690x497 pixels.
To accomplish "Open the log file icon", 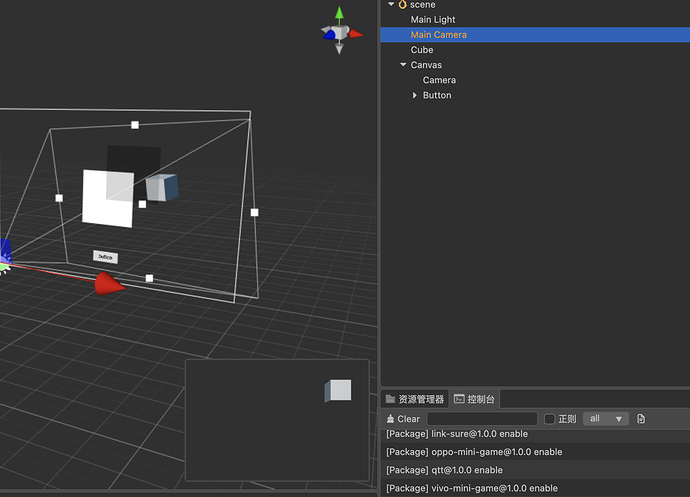I will tap(641, 419).
